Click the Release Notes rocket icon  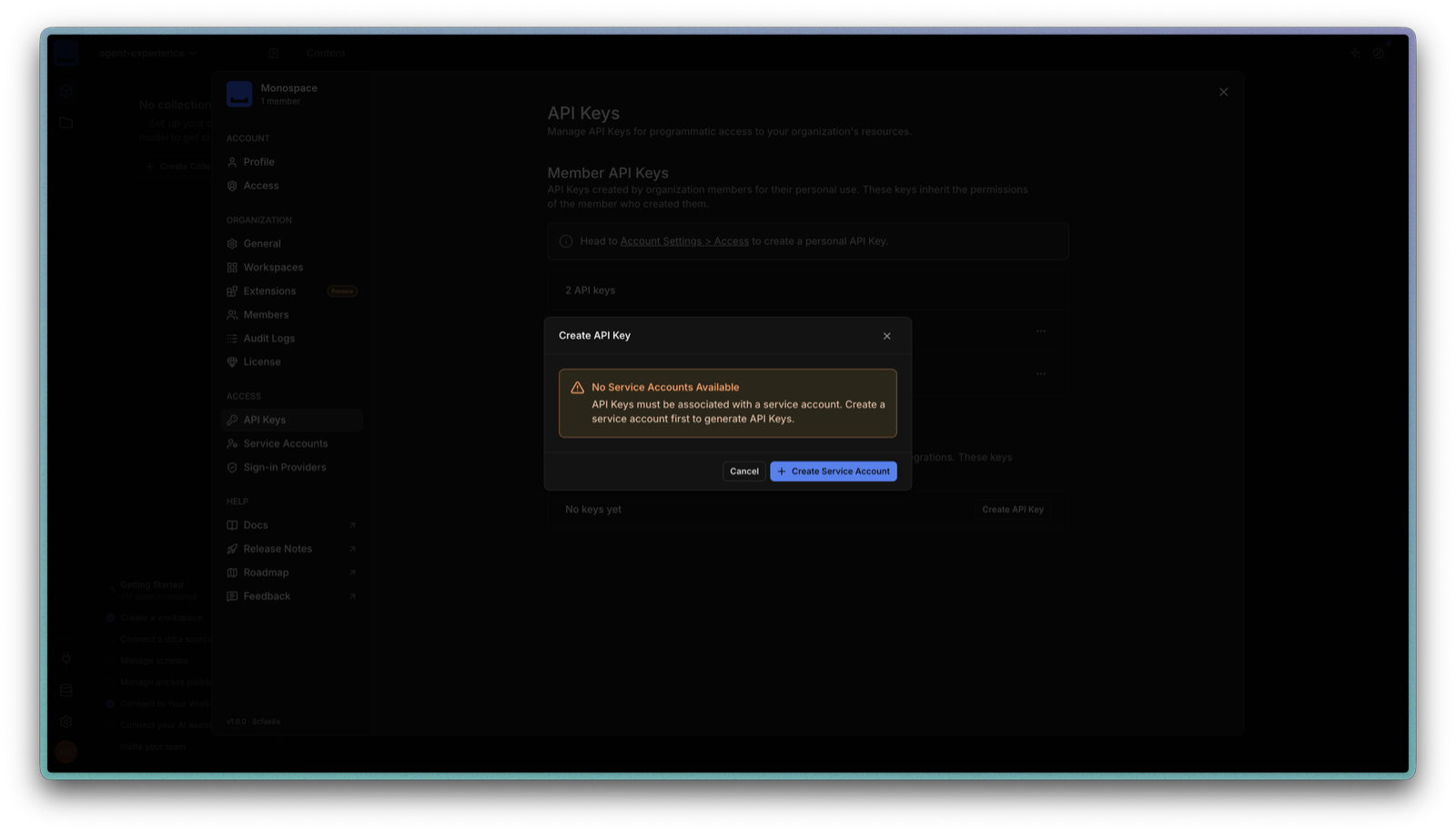point(232,549)
